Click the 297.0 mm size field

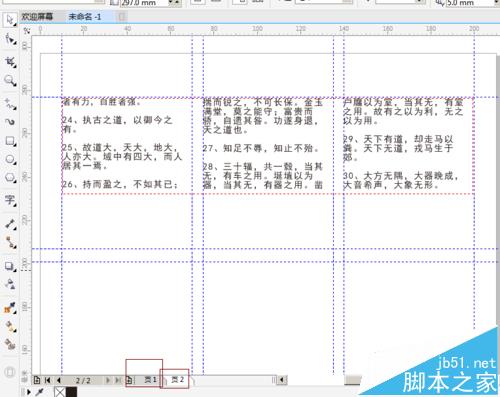144,3
